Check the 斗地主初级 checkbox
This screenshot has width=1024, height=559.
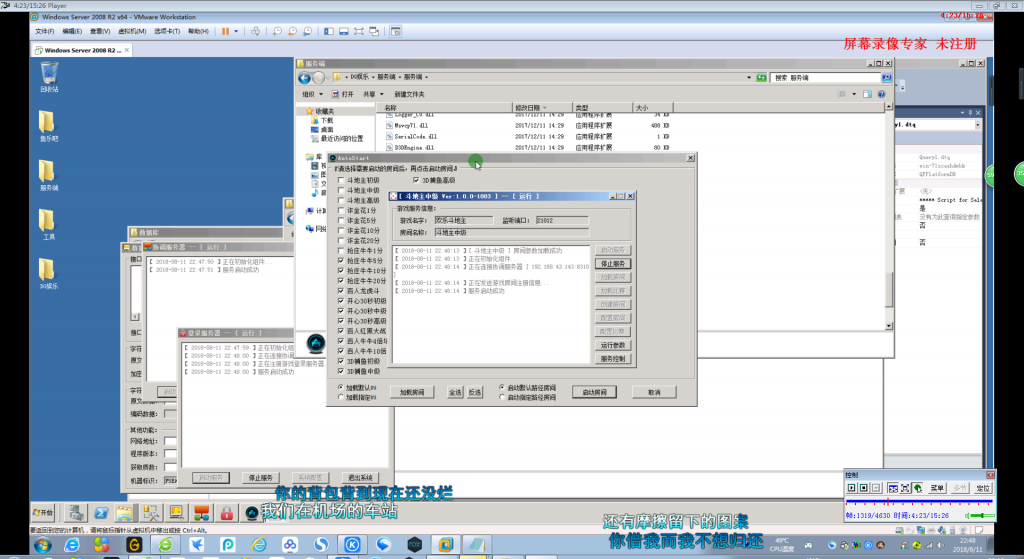[x=341, y=180]
